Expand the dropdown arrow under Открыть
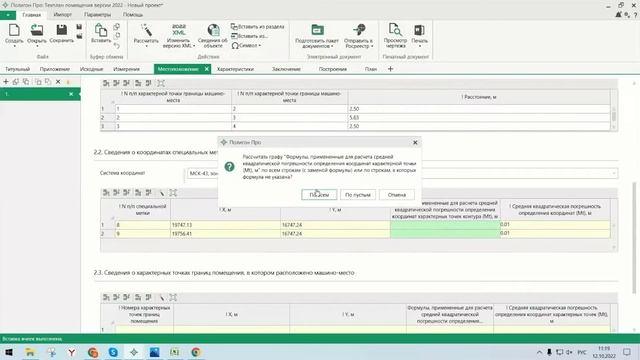Viewport: 640px width, 360px height. click(37, 46)
